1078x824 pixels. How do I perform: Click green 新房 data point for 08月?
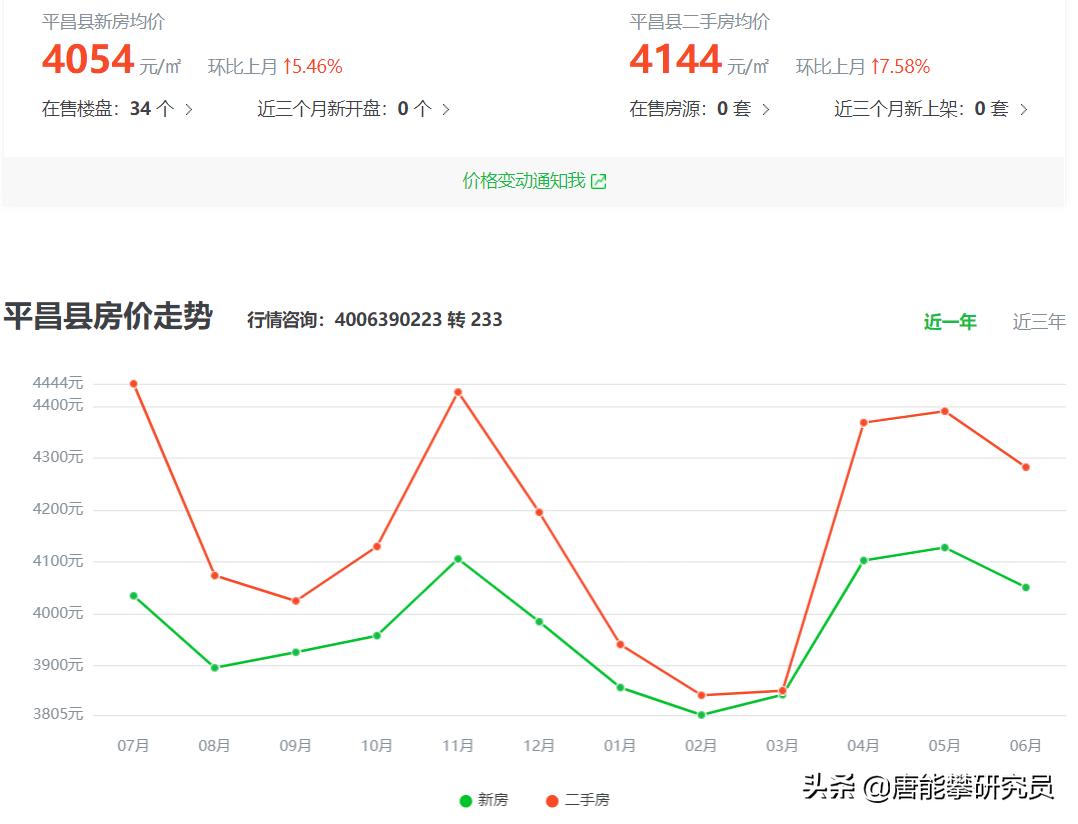click(214, 667)
